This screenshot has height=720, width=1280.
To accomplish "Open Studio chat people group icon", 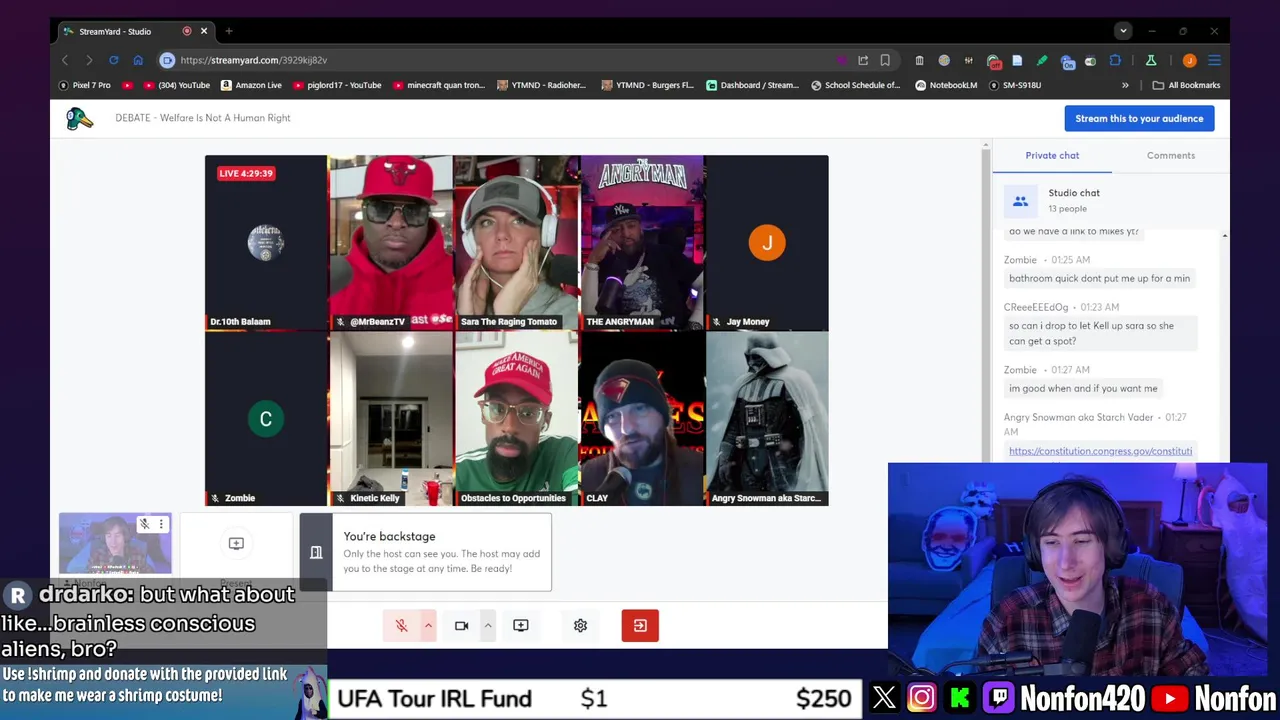I will click(x=1020, y=201).
